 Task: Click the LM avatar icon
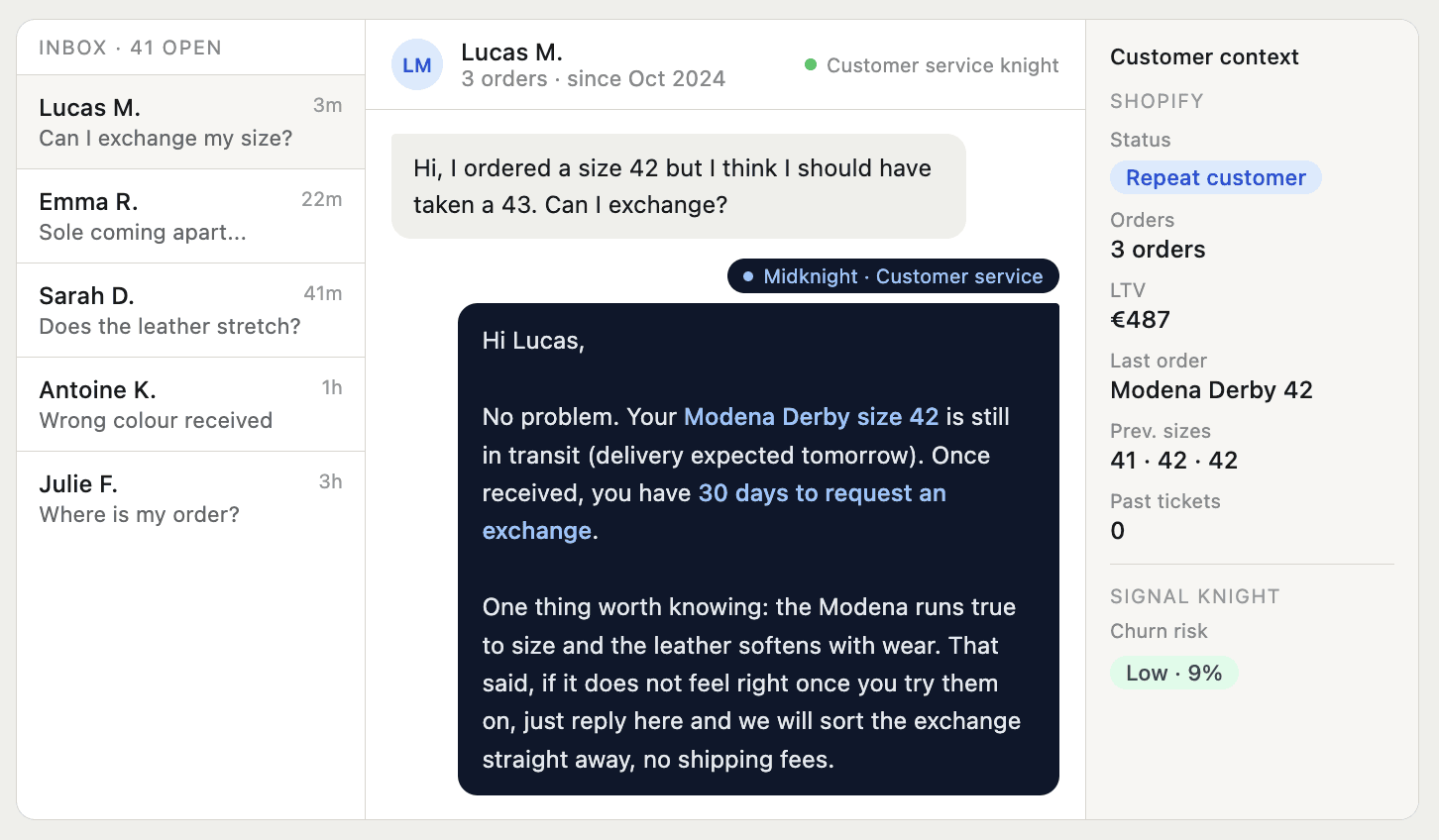tap(417, 64)
